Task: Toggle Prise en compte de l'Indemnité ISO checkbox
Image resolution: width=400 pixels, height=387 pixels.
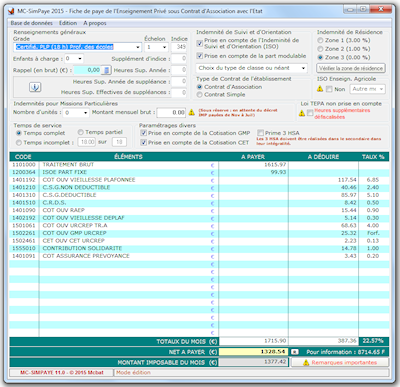Action: [x=200, y=43]
